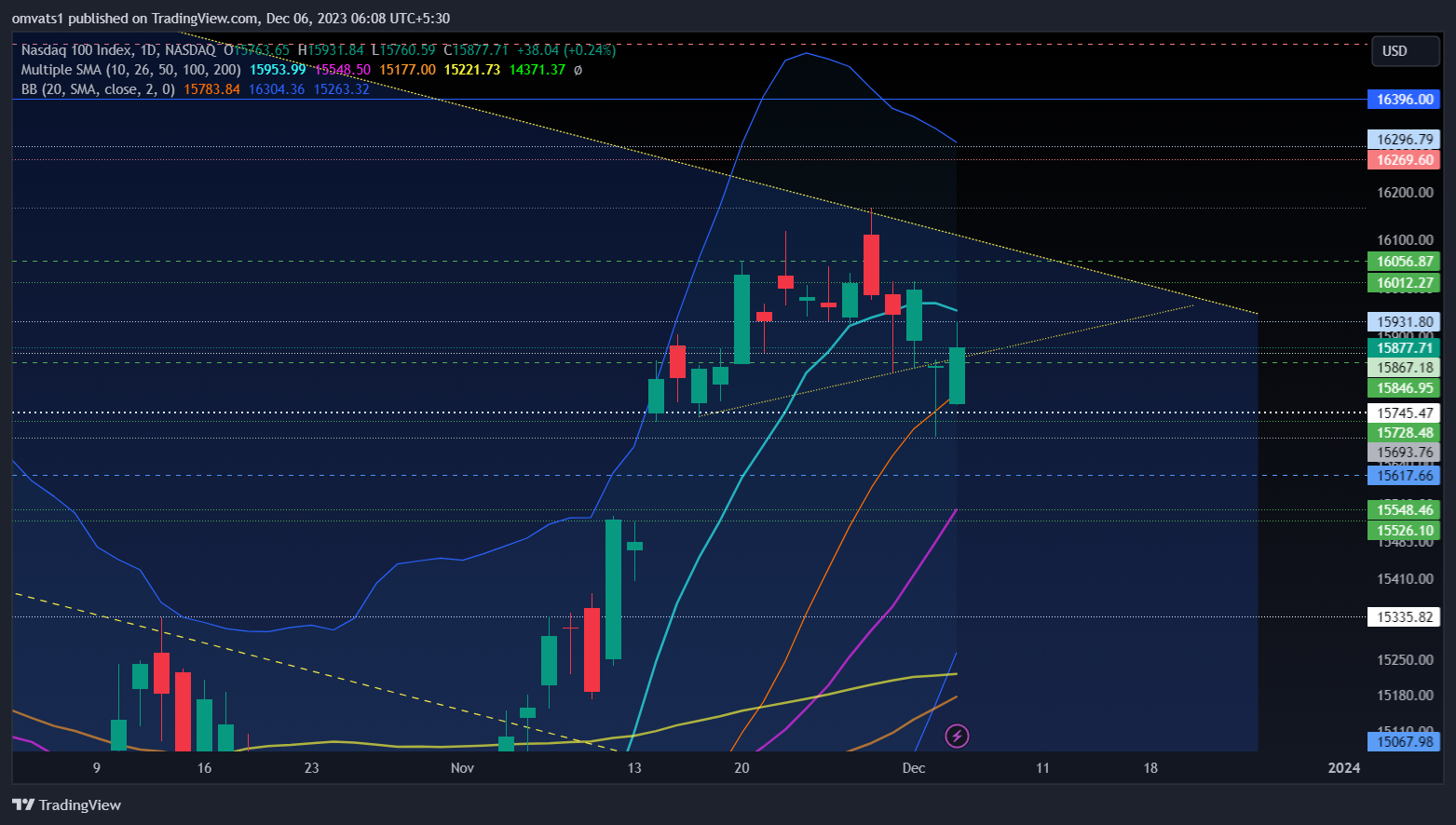
Task: Click the red 16269.60 price label
Action: coord(1404,160)
